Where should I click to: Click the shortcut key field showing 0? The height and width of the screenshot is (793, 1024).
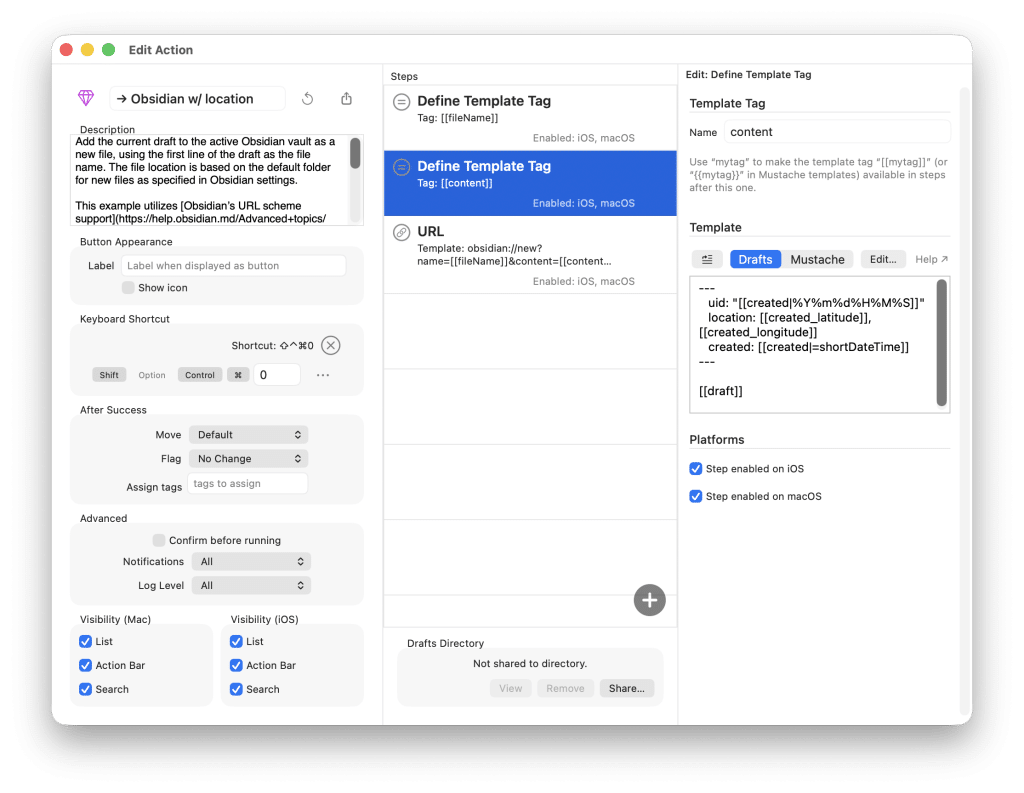(x=277, y=375)
